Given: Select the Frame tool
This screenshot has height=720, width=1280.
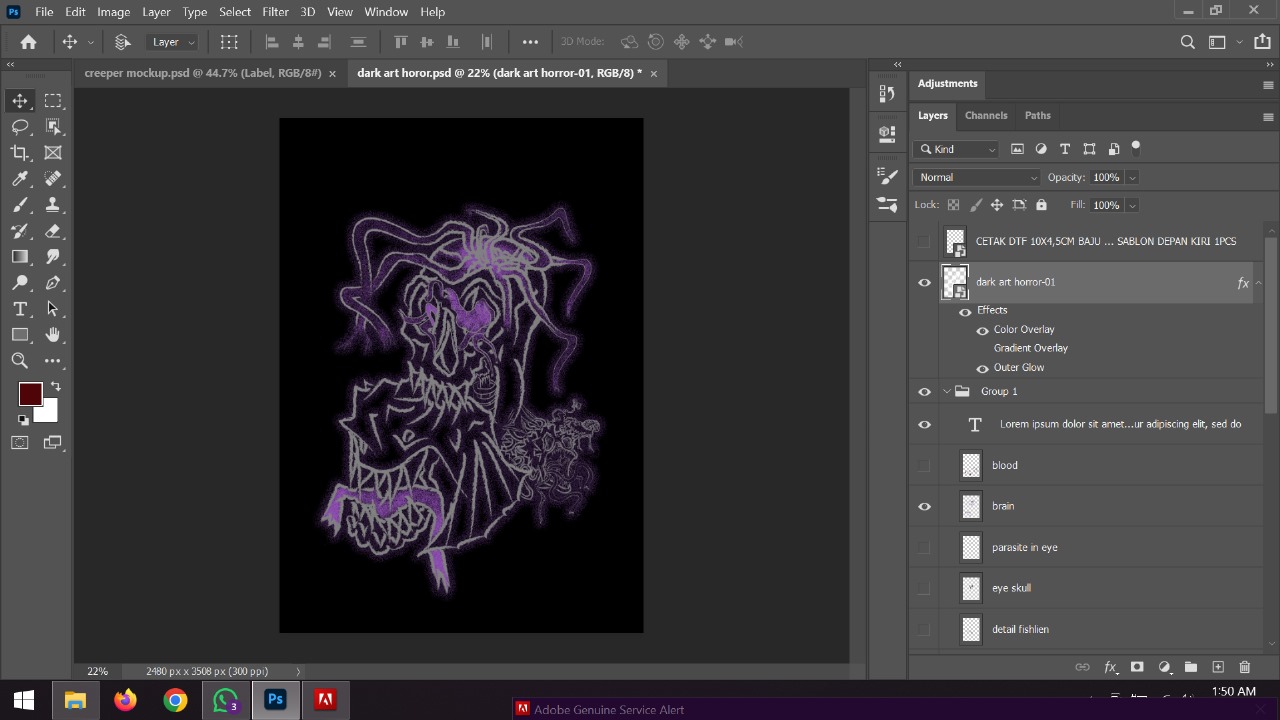Looking at the screenshot, I should coord(53,153).
